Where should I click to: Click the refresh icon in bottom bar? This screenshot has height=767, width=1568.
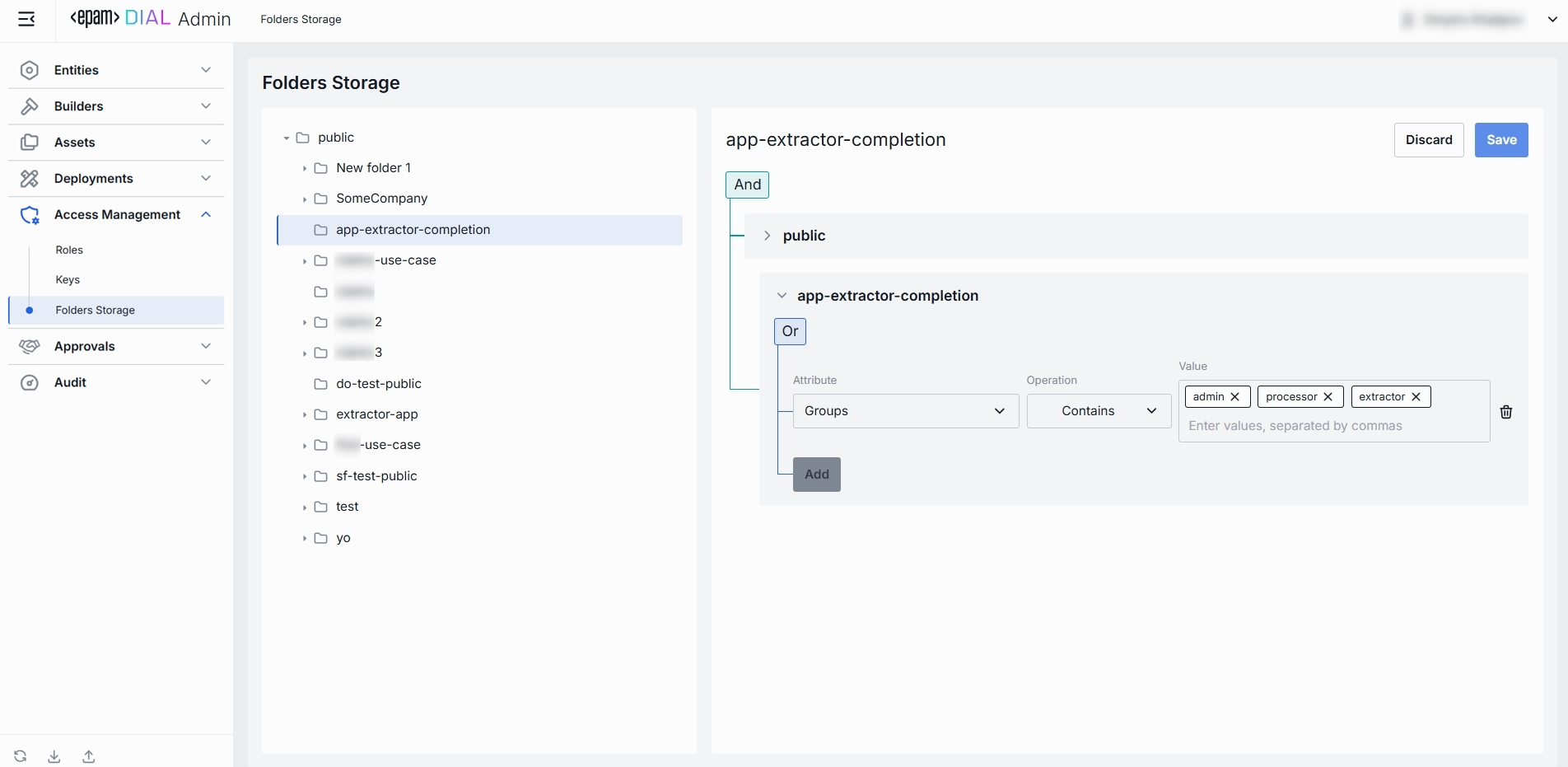point(21,756)
